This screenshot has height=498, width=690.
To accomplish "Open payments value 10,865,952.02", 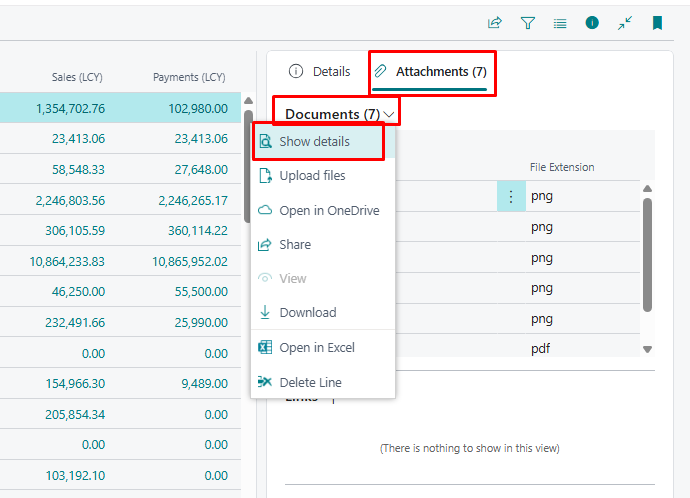I will pyautogui.click(x=190, y=262).
